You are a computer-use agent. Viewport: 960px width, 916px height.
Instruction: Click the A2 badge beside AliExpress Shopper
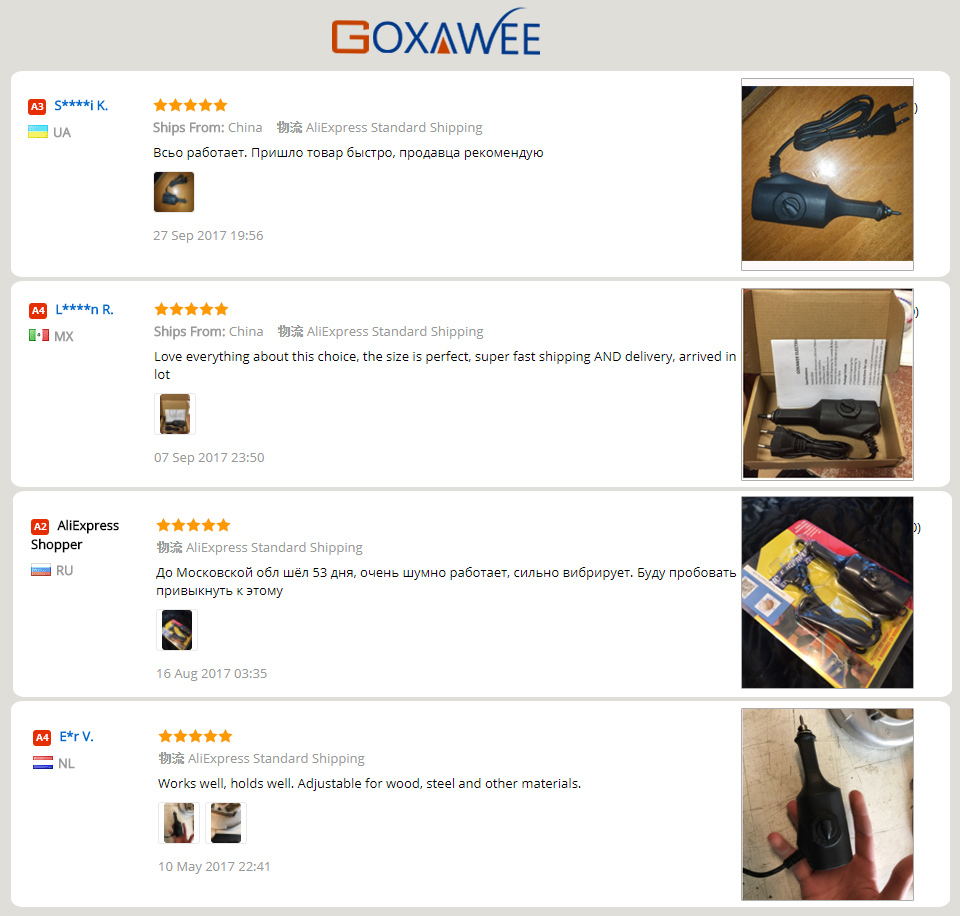40,527
